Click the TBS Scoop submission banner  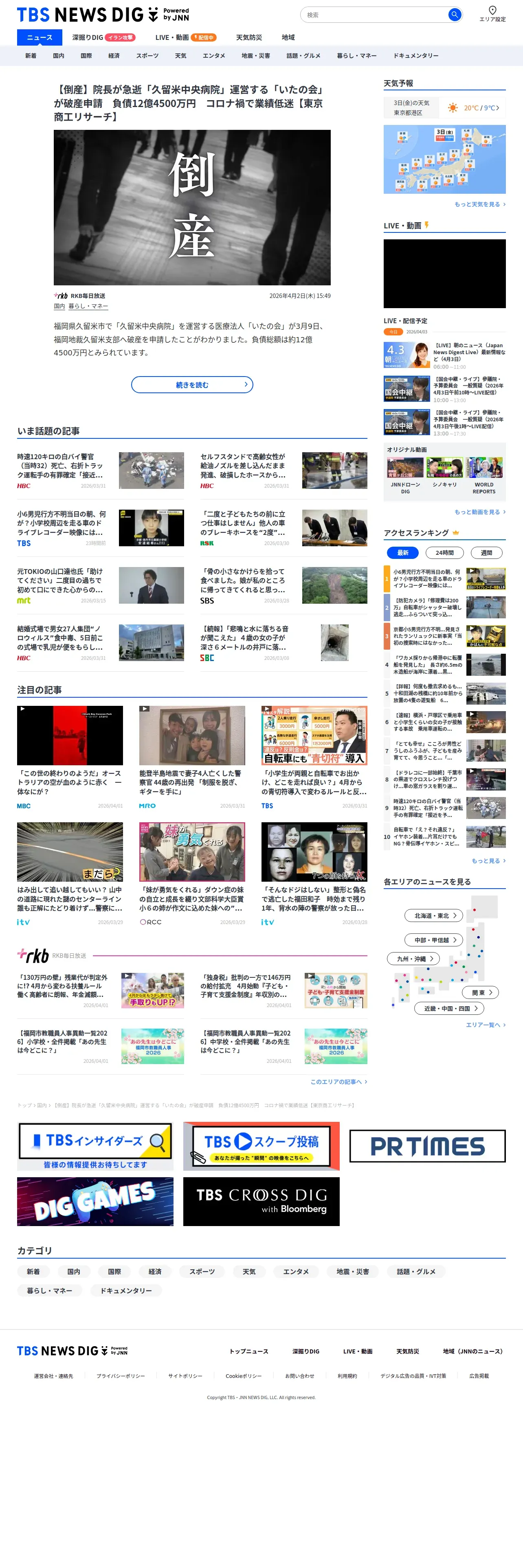[261, 1146]
